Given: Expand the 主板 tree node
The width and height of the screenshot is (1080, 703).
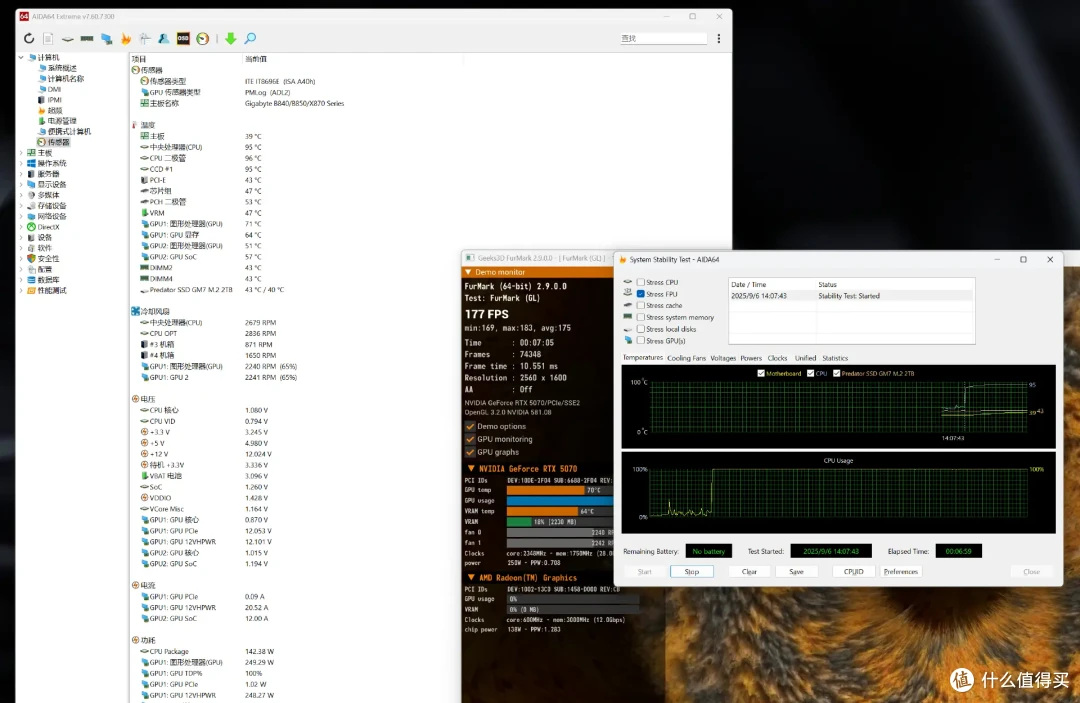Looking at the screenshot, I should [x=21, y=153].
